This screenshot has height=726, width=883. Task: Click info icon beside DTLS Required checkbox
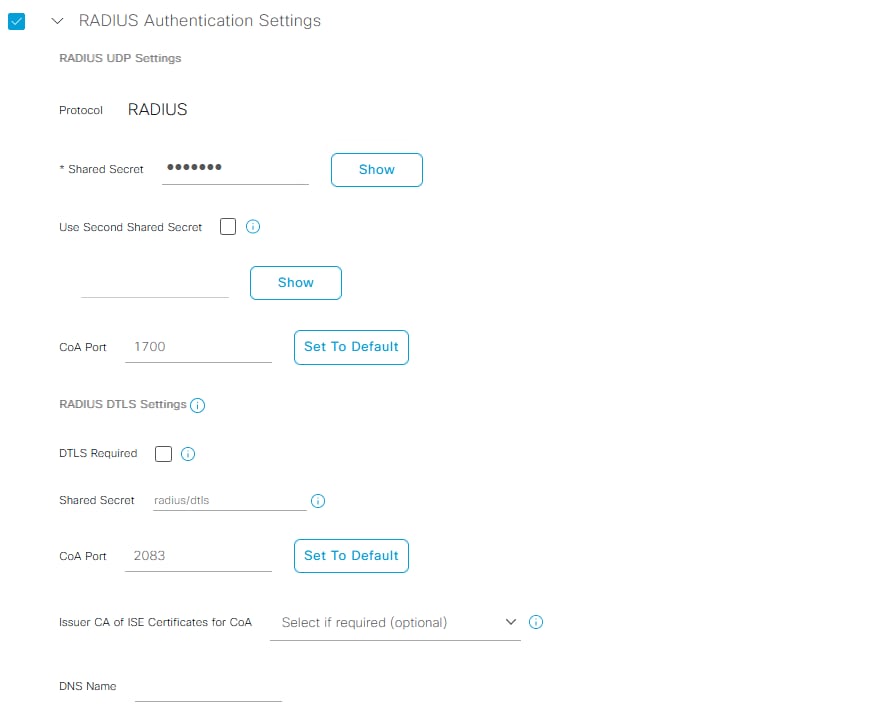click(x=188, y=454)
